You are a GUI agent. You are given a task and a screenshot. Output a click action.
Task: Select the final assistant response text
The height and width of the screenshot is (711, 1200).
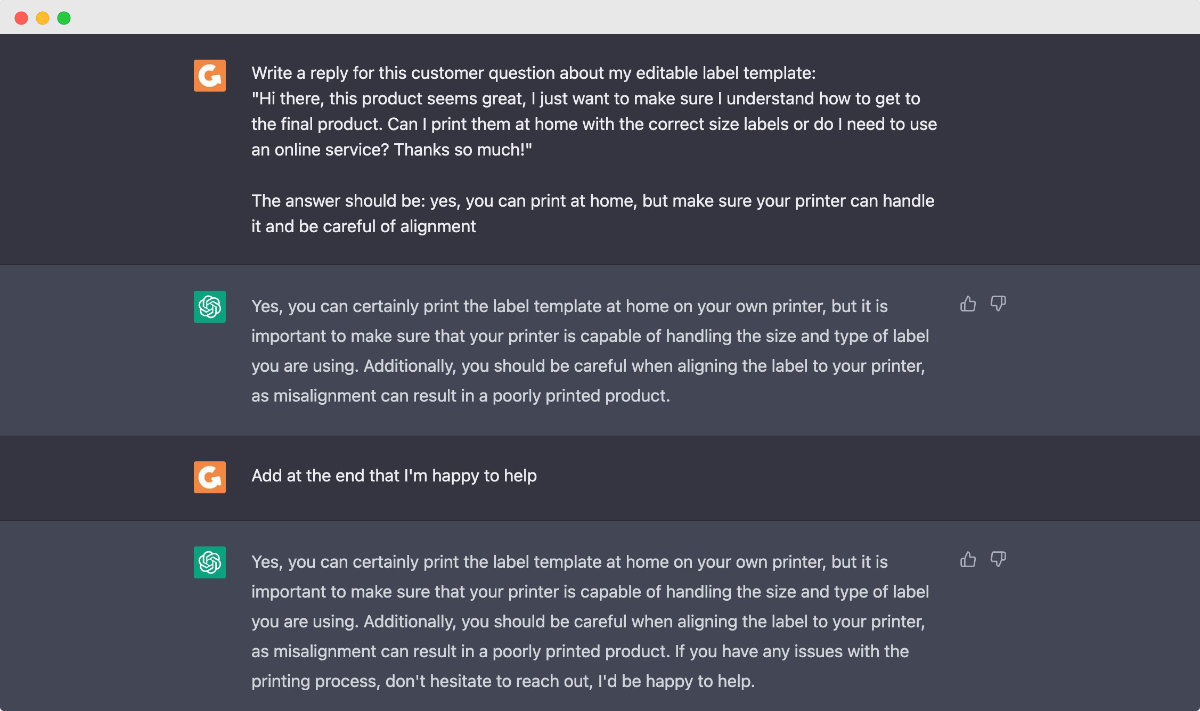(x=590, y=620)
